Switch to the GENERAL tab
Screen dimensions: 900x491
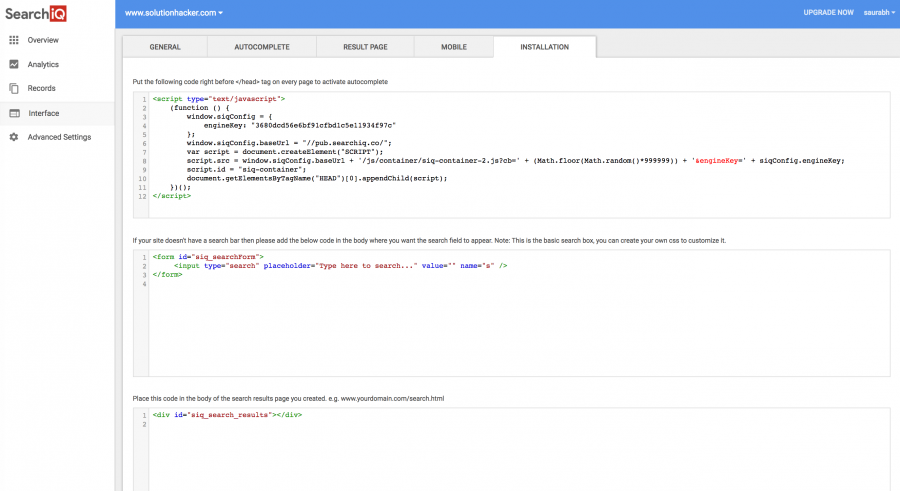point(165,47)
